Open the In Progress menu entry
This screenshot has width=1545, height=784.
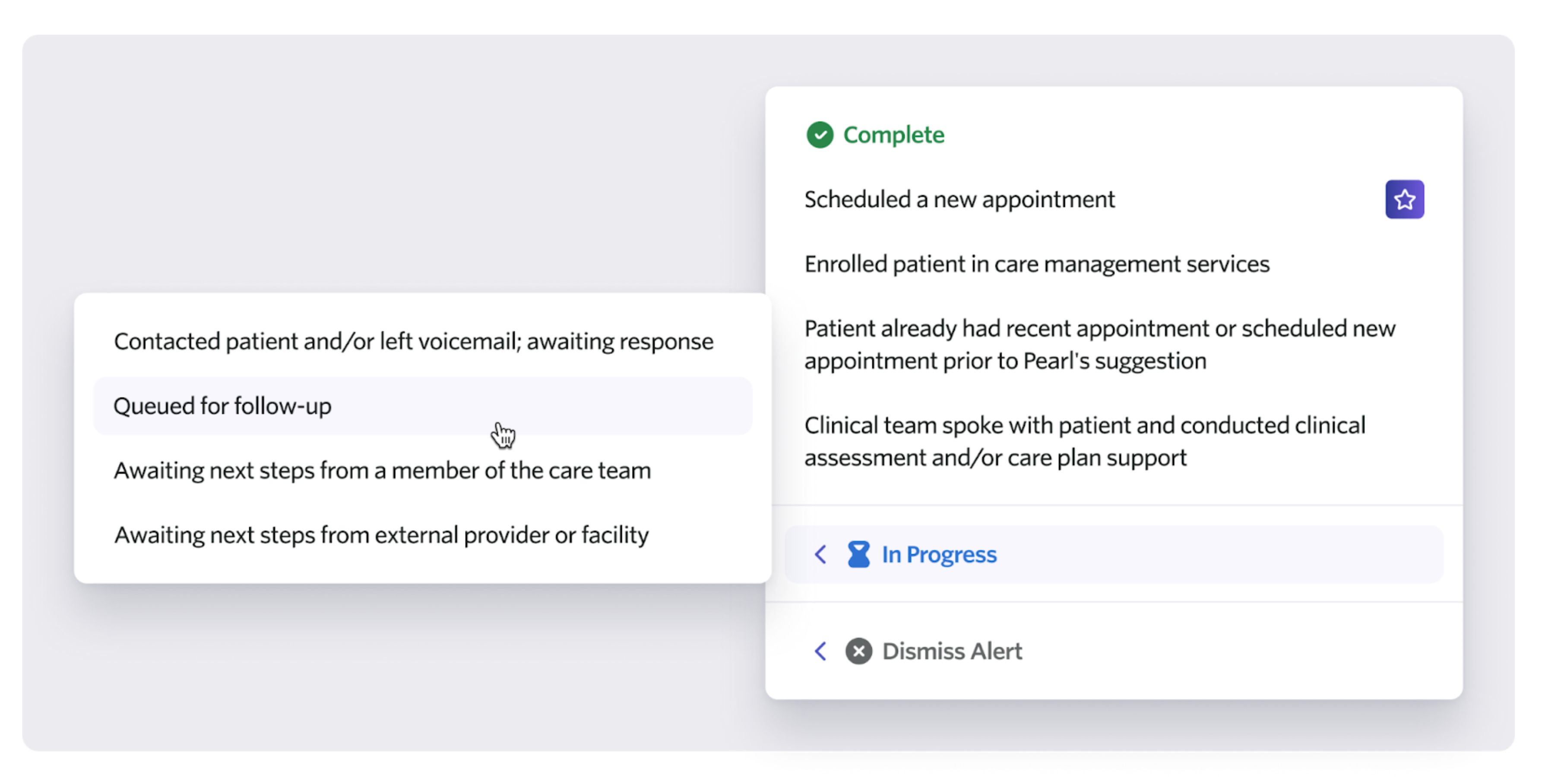click(x=937, y=554)
